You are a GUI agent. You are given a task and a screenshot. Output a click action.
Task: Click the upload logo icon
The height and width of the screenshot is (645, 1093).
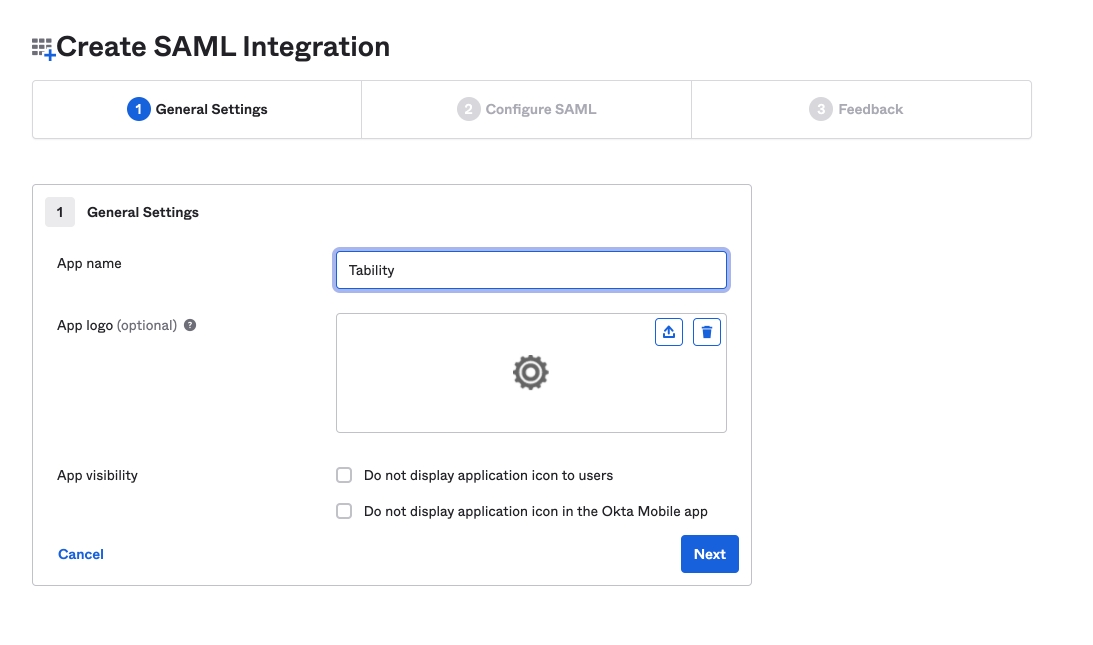tap(669, 332)
